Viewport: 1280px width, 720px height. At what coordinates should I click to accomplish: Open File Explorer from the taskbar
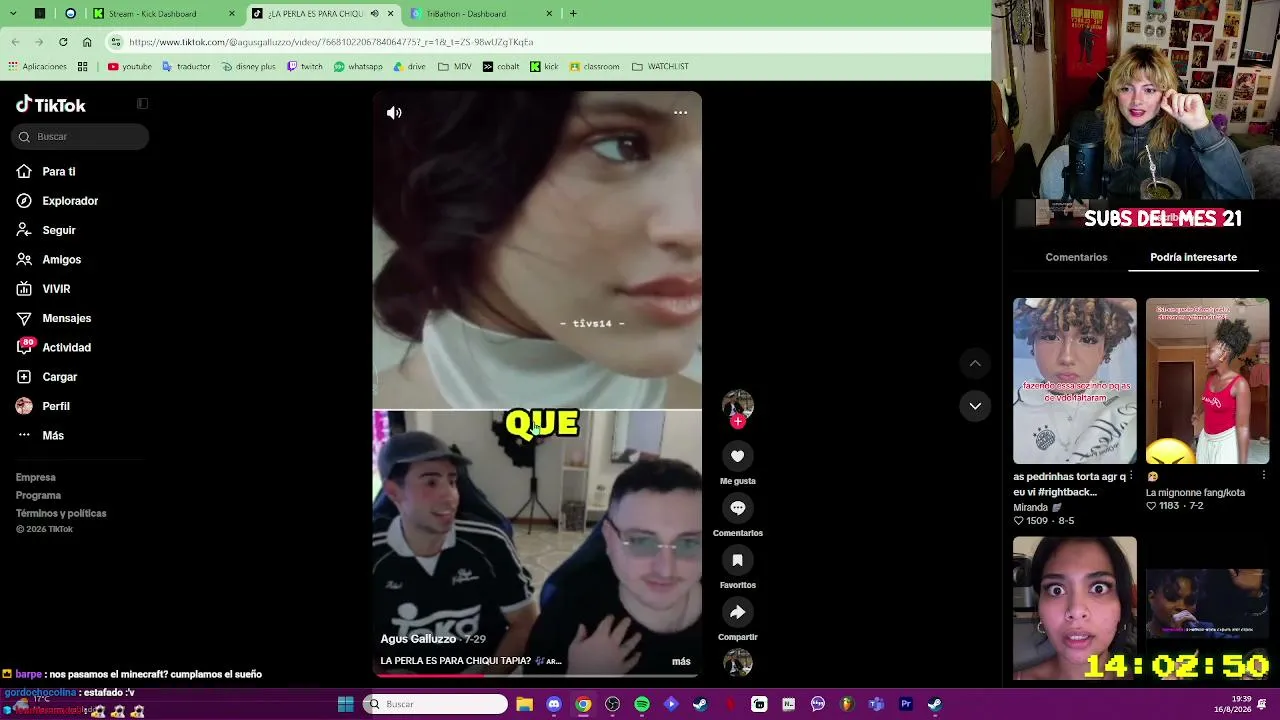tap(524, 704)
